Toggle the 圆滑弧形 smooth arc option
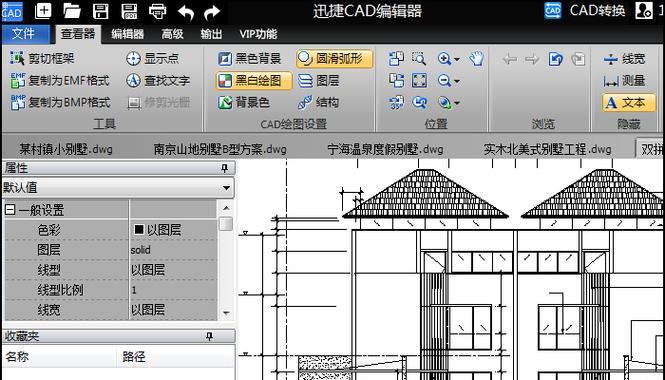Image resolution: width=665 pixels, height=380 pixels. point(335,59)
